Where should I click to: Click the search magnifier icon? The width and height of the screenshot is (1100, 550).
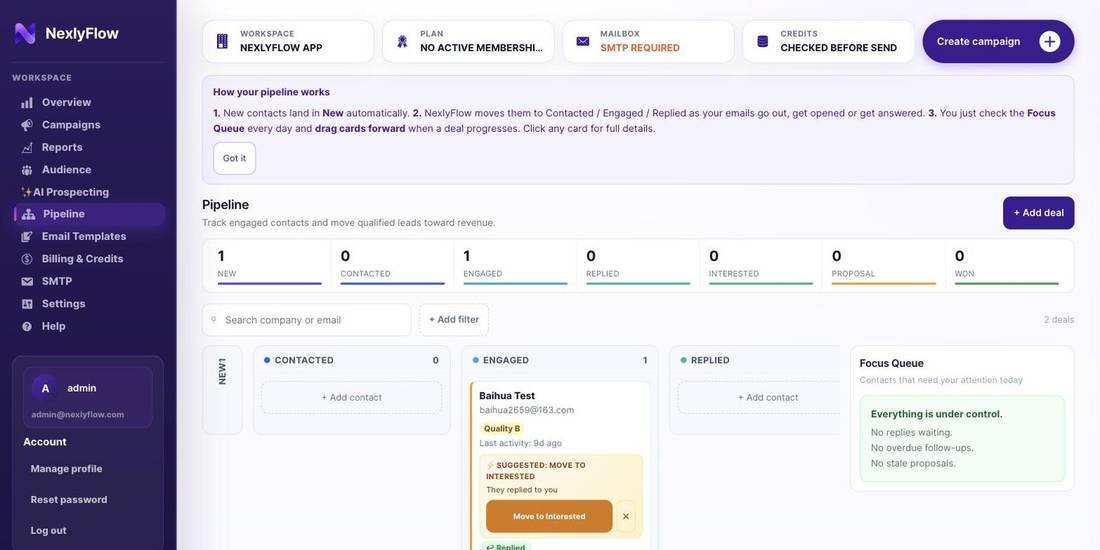[214, 319]
